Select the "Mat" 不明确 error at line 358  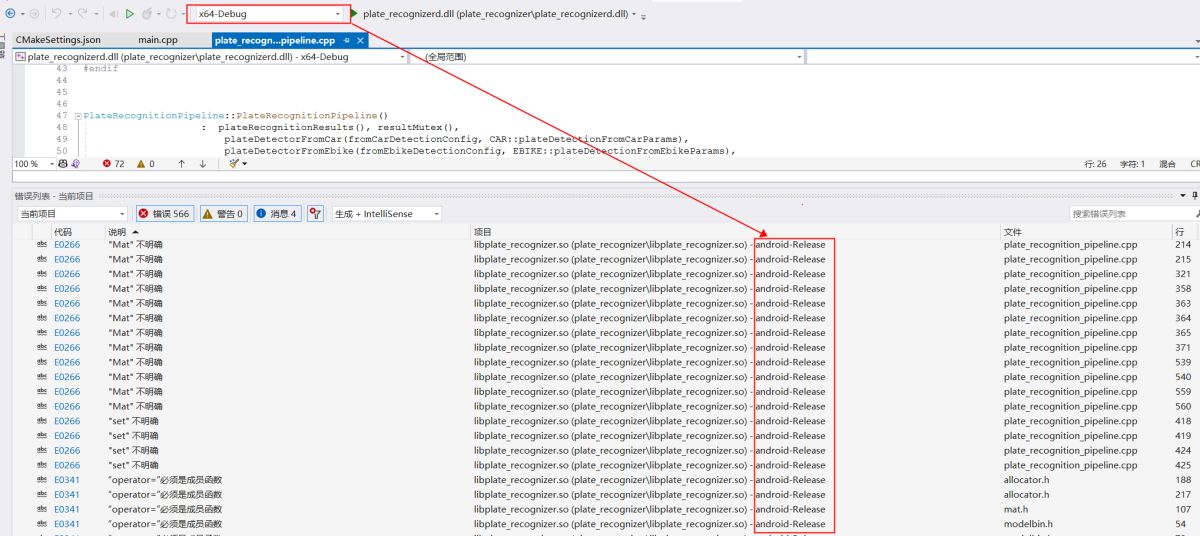(135, 288)
